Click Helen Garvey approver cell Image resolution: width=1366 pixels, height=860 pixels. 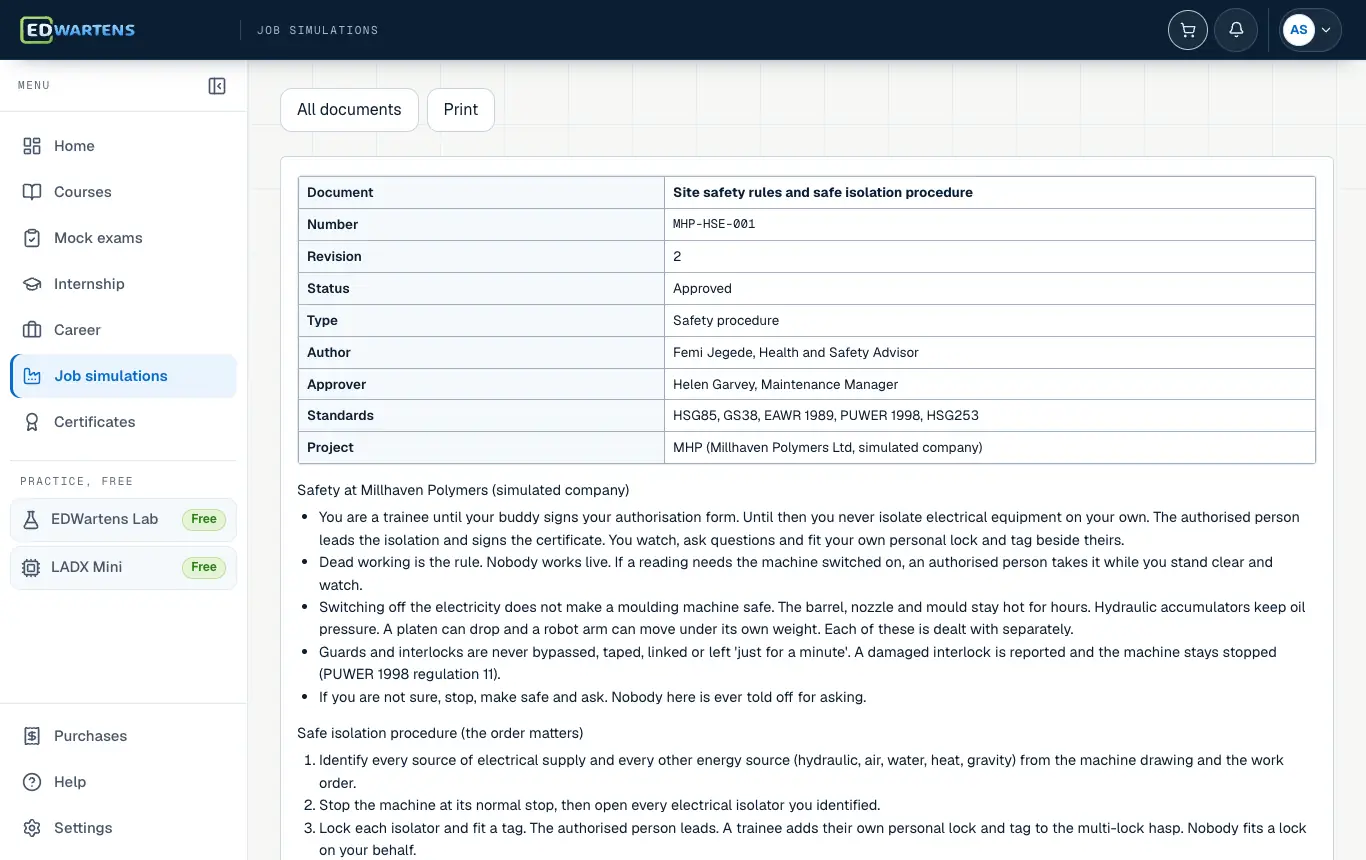[x=990, y=385]
